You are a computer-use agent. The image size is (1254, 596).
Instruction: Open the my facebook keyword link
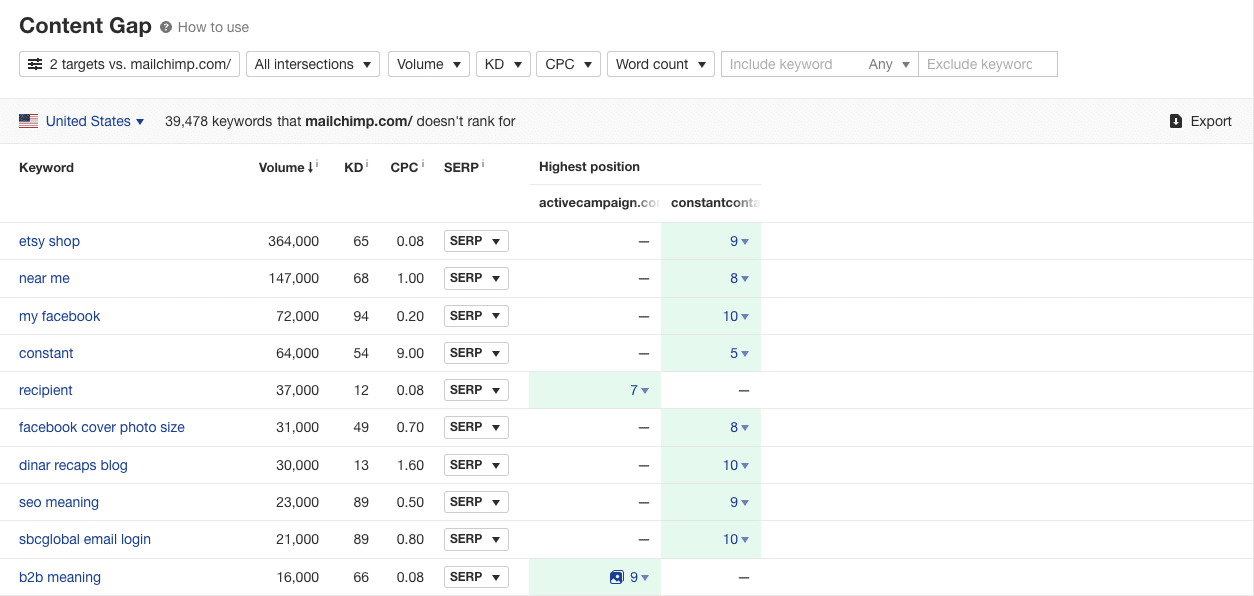tap(60, 316)
